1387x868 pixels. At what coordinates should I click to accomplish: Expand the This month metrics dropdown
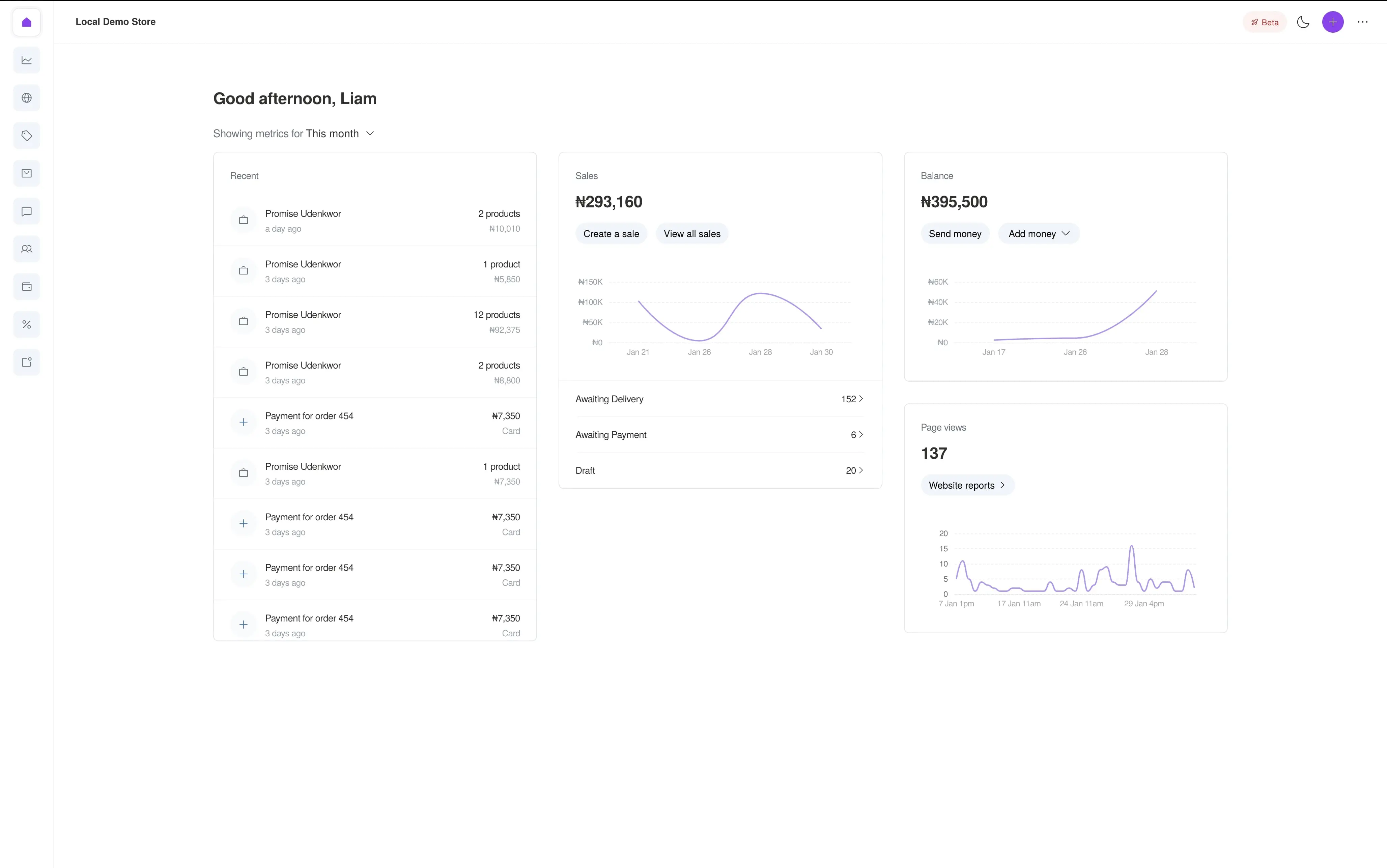coord(340,134)
